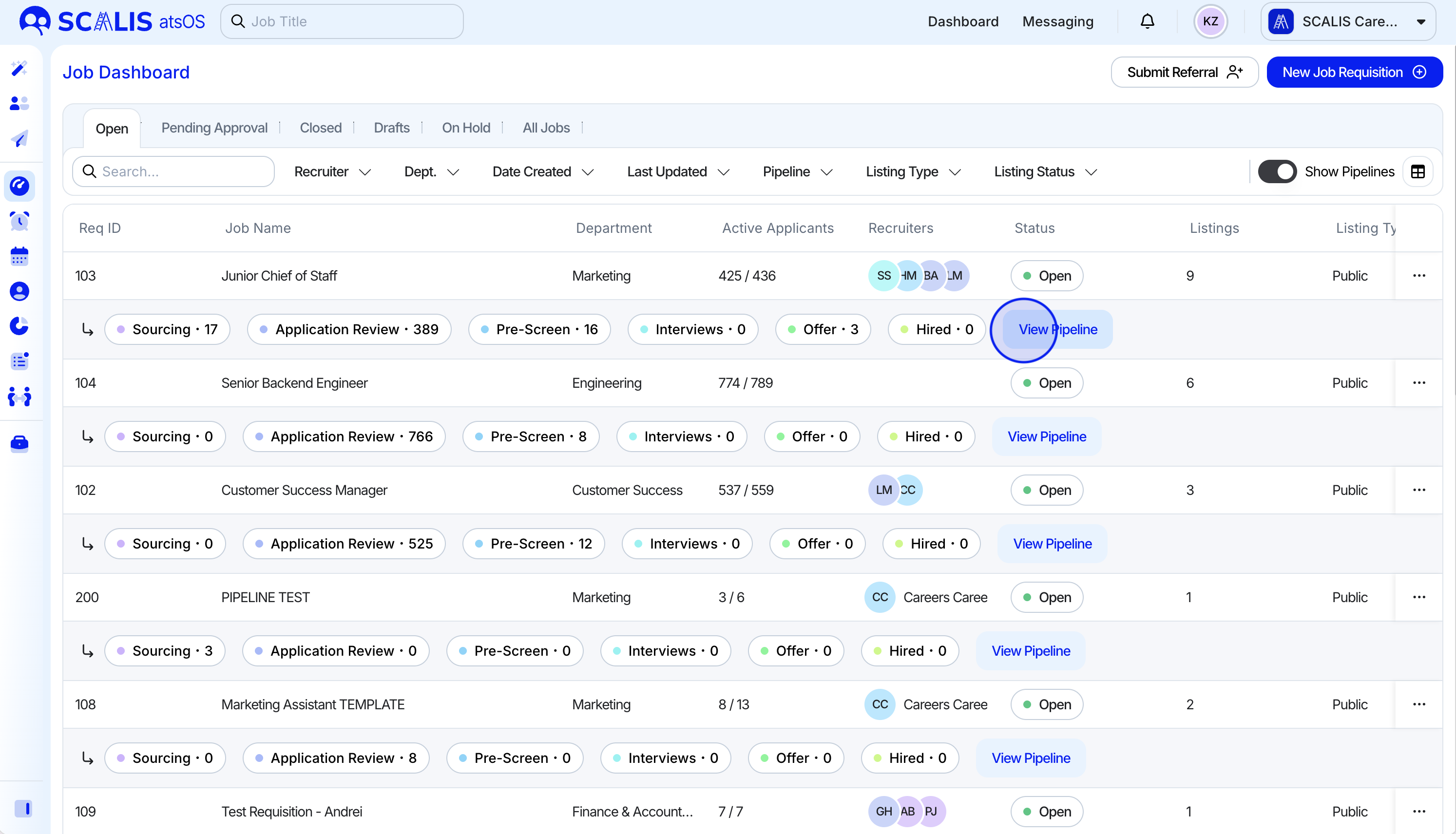Click the magic wand sidebar icon

tap(19, 69)
